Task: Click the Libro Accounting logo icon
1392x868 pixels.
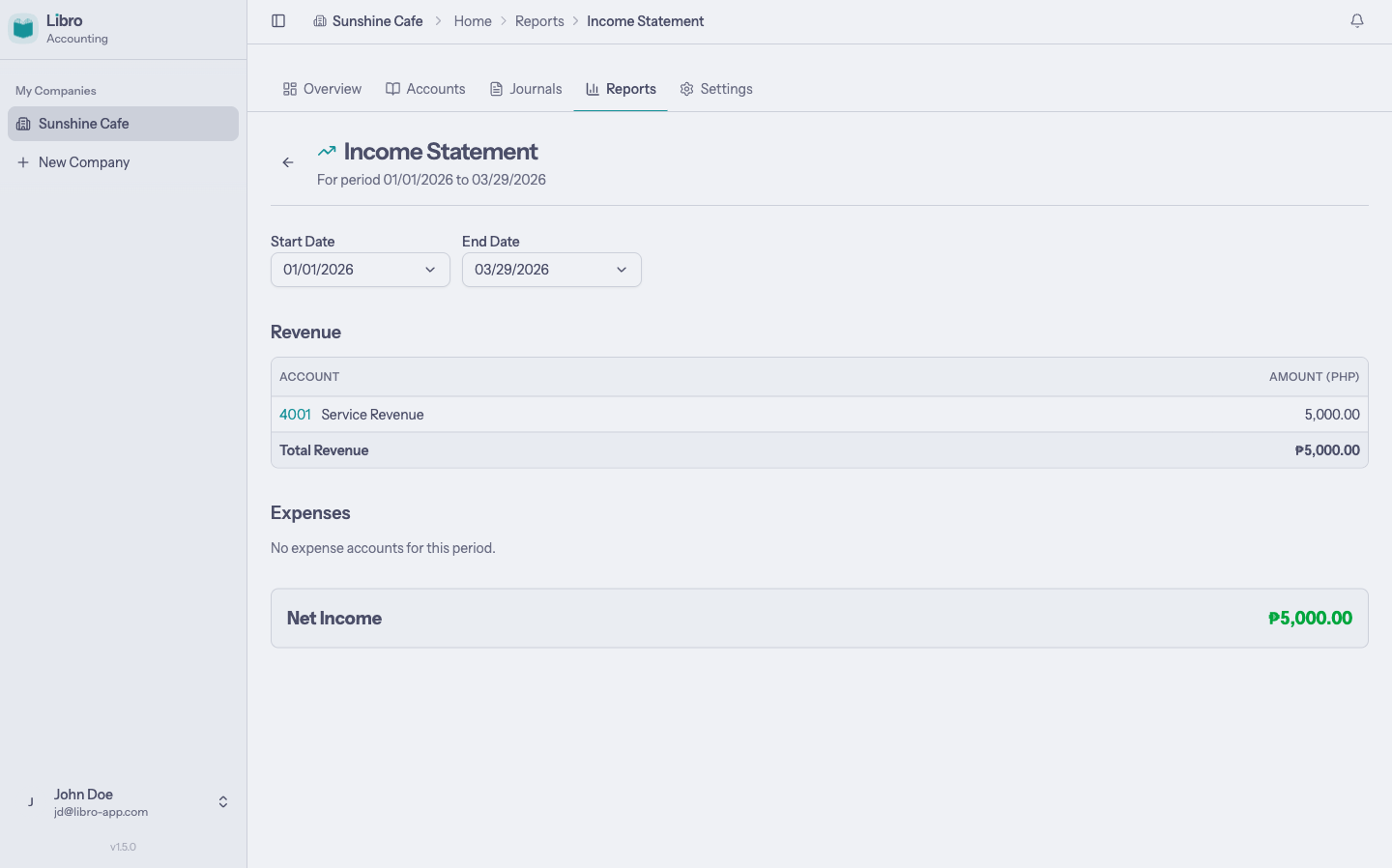Action: coord(22,28)
